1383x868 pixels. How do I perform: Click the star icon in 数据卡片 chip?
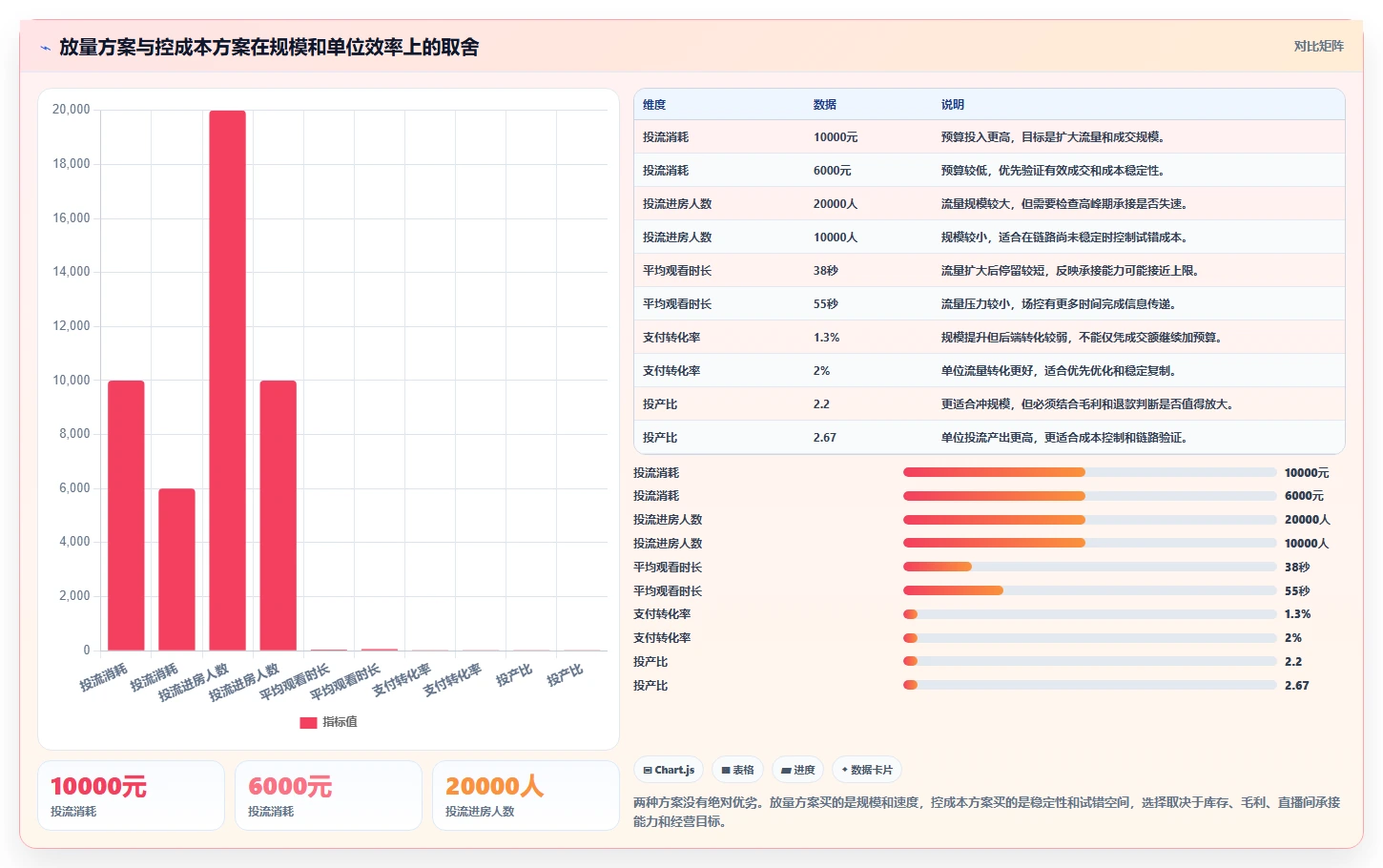tap(844, 770)
